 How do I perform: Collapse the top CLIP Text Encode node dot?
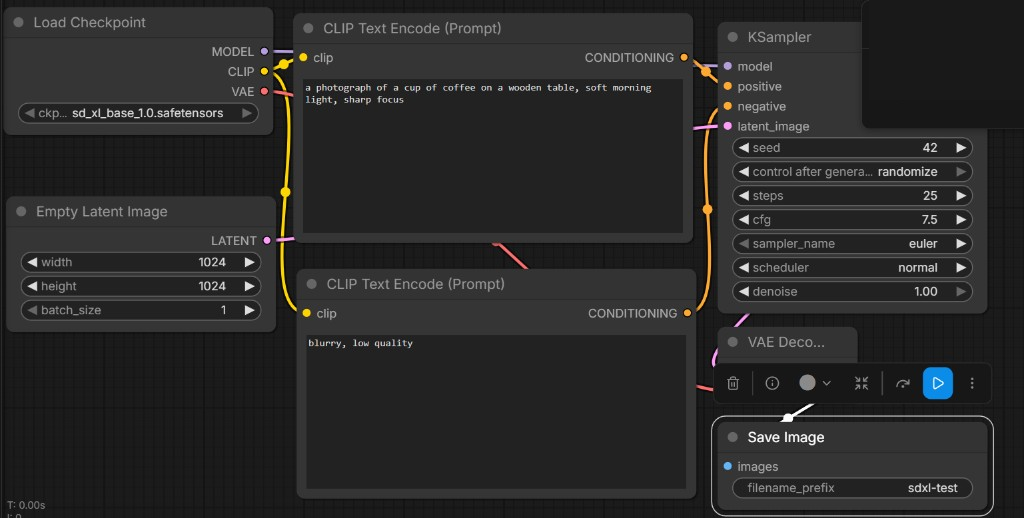pos(308,28)
